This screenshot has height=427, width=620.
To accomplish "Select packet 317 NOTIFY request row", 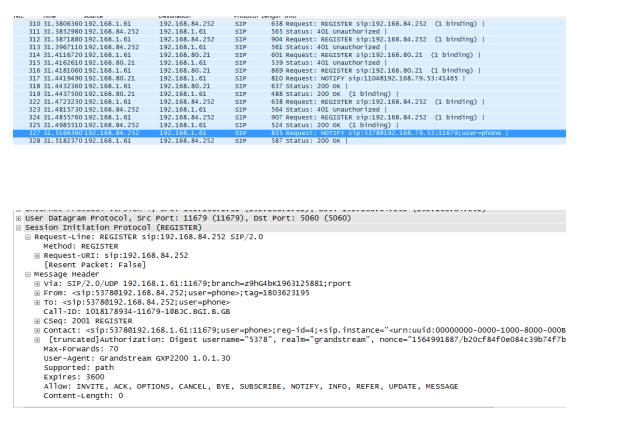I will tap(289, 78).
